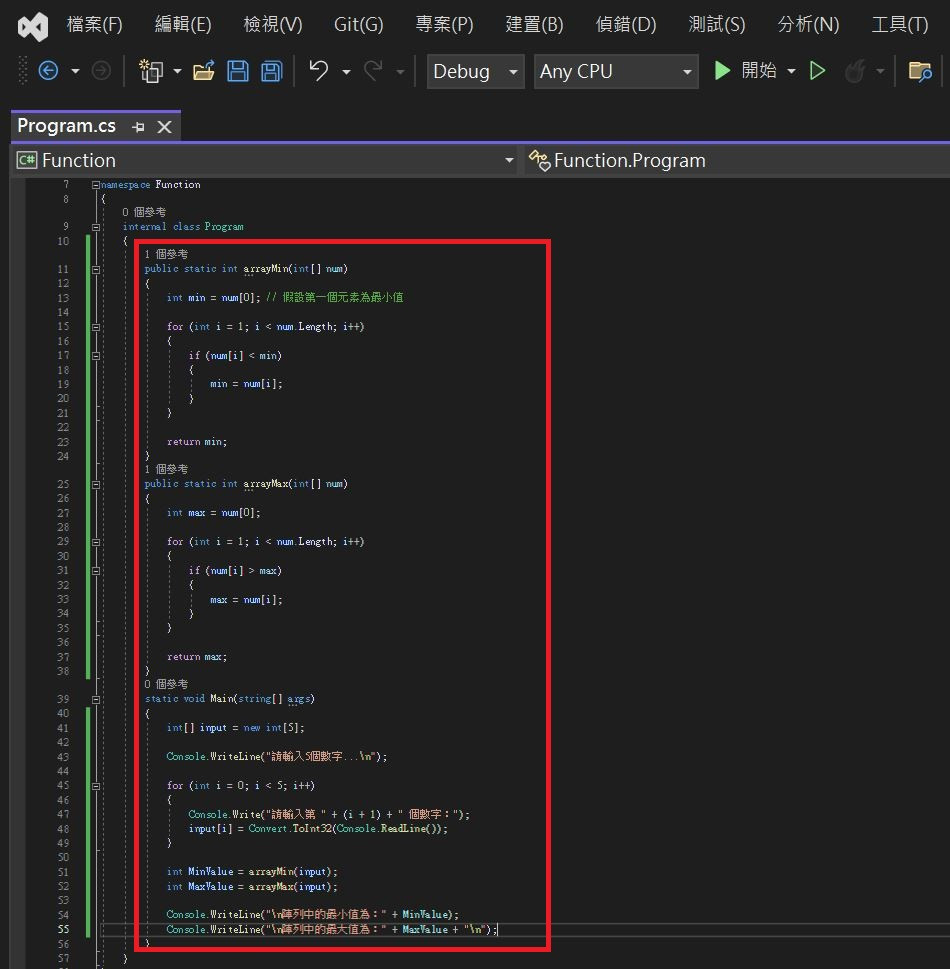Navigate backward with the back arrow
950x969 pixels.
(48, 71)
